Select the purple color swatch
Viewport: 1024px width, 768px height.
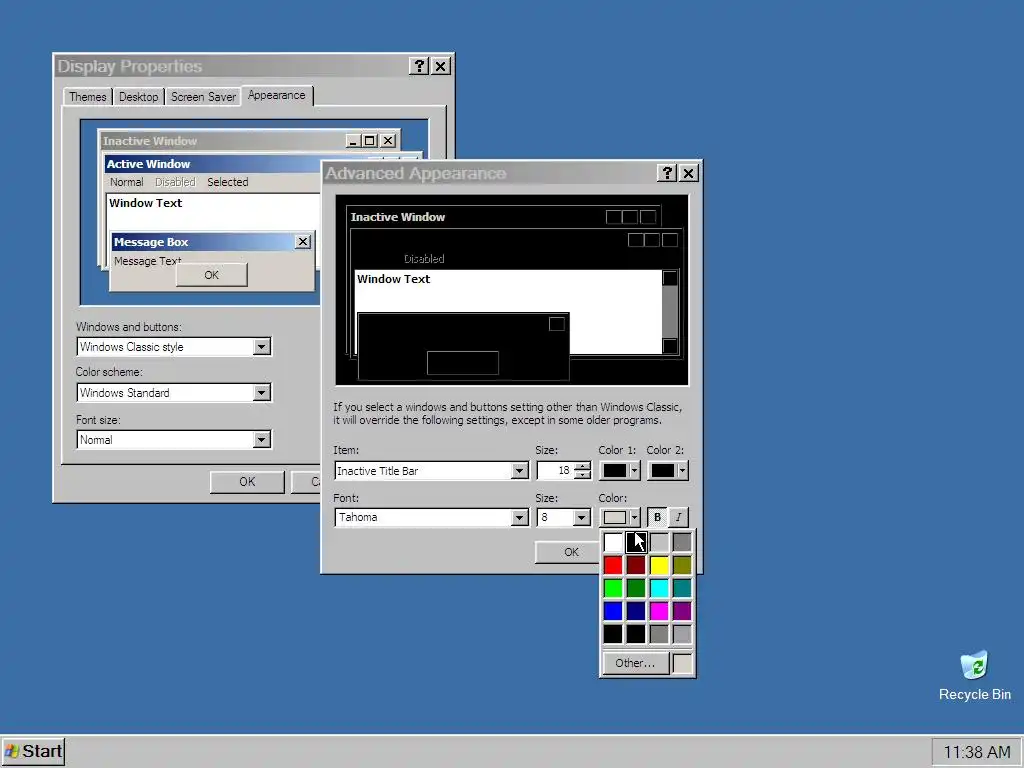coord(682,611)
